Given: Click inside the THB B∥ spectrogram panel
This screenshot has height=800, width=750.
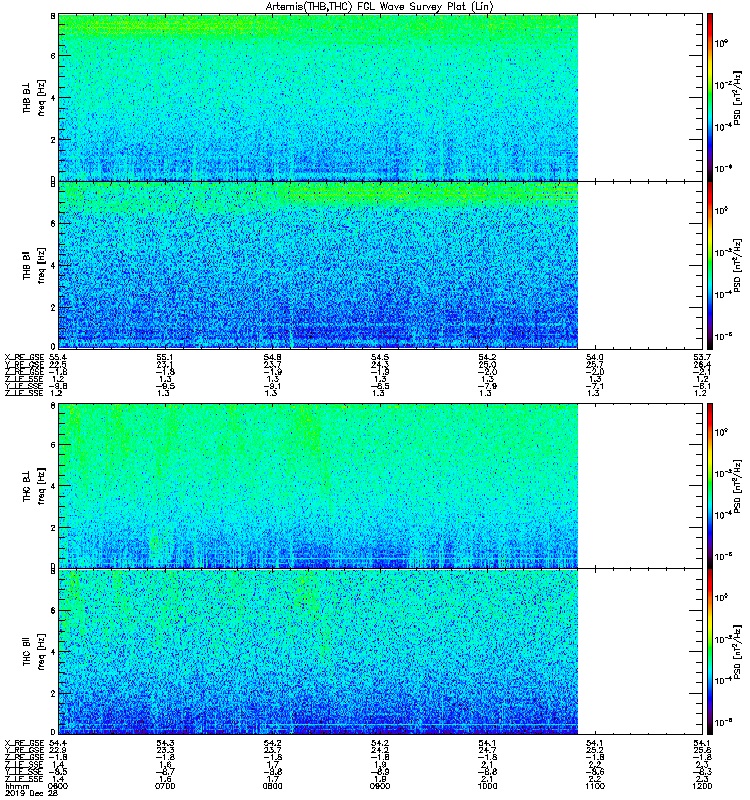Looking at the screenshot, I should point(380,265).
